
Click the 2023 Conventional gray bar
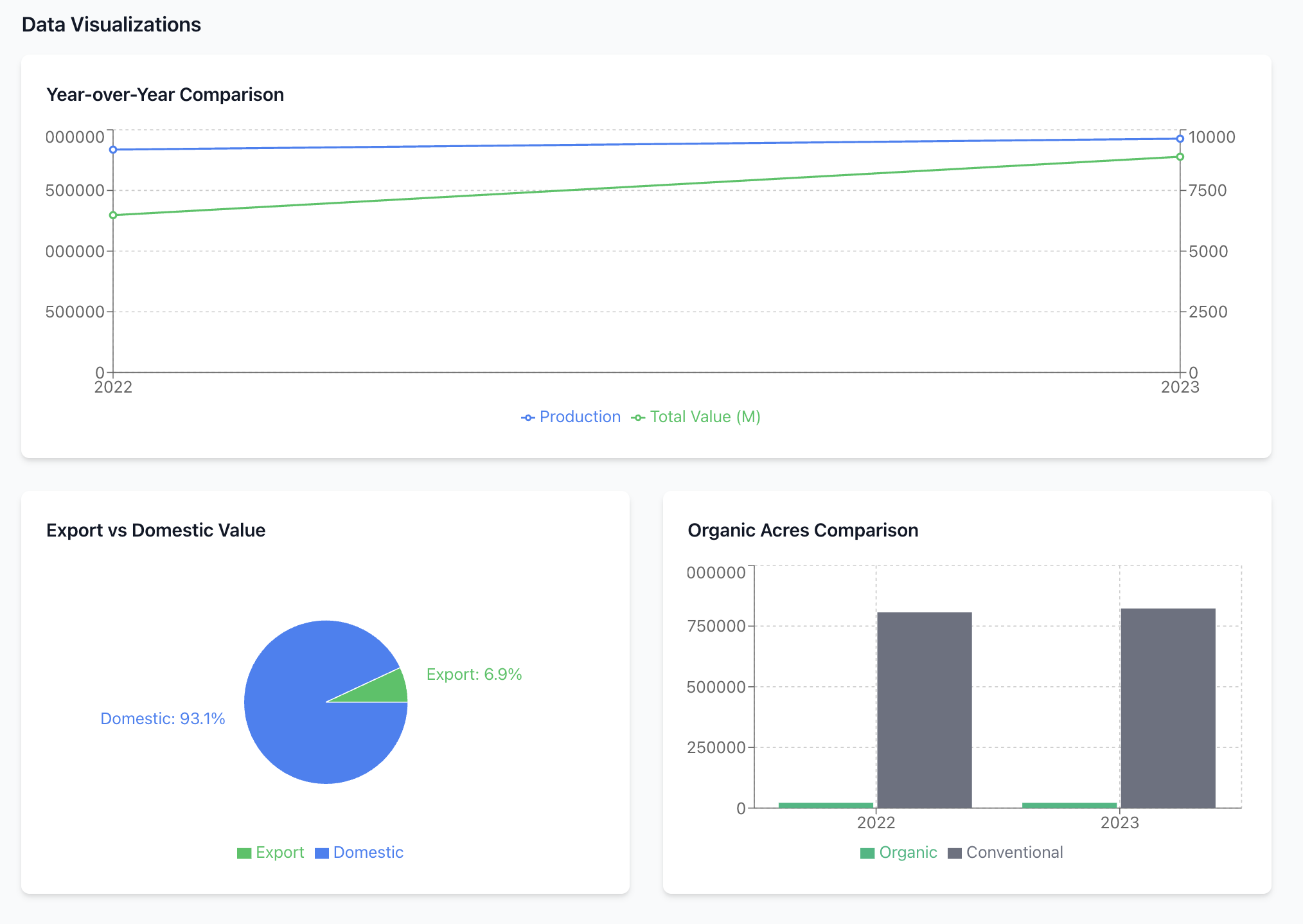(x=1167, y=707)
